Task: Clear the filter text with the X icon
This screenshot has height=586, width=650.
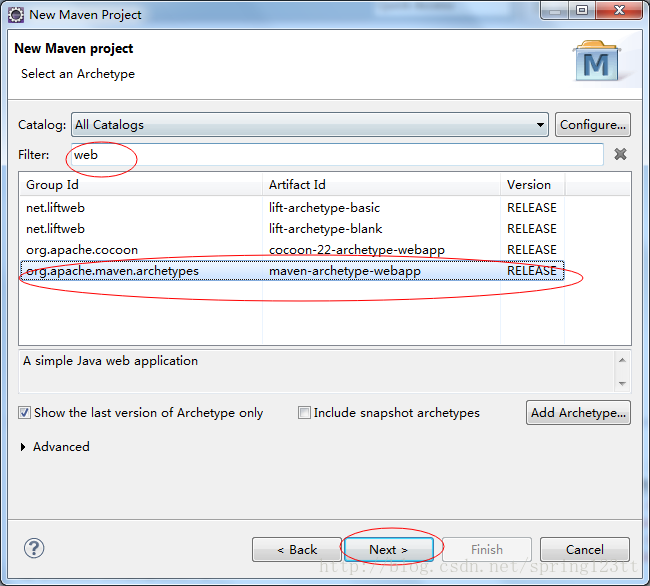Action: (x=620, y=154)
